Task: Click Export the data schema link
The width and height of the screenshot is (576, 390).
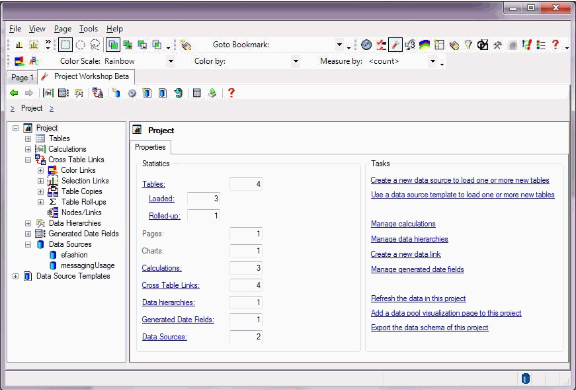Action: [429, 327]
